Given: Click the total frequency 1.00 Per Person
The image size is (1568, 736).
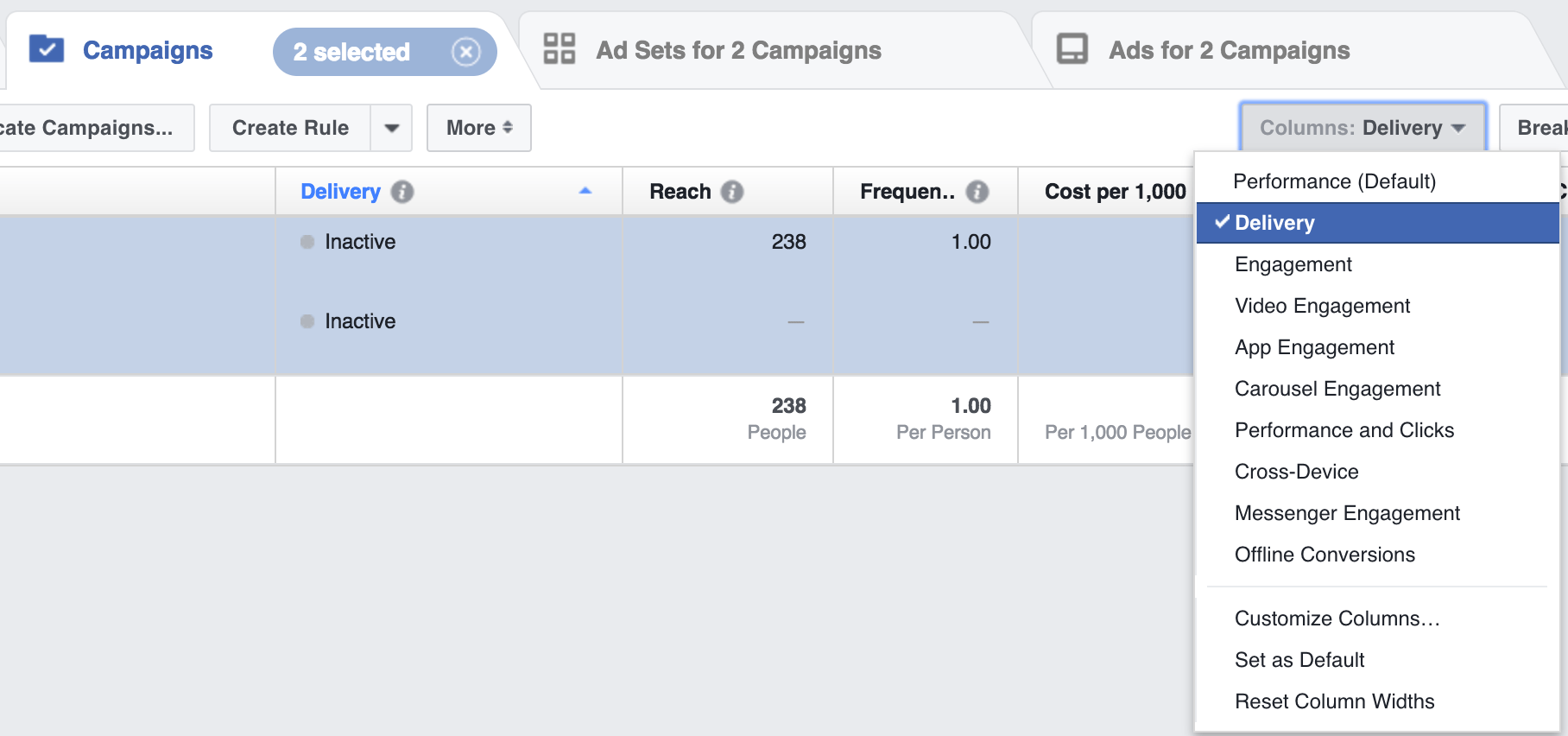Looking at the screenshot, I should [943, 419].
